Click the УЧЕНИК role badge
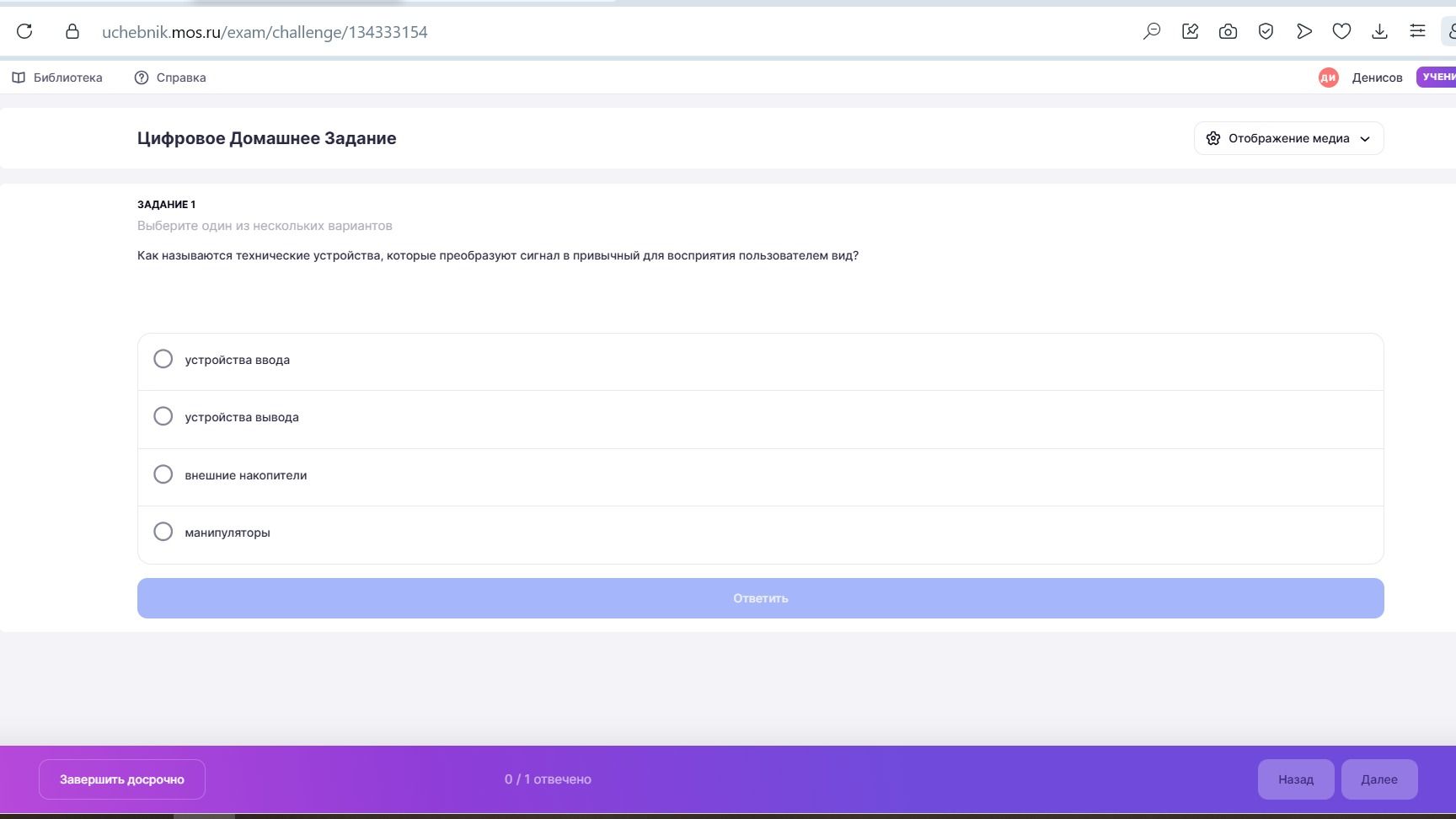This screenshot has height=819, width=1456. pyautogui.click(x=1437, y=77)
